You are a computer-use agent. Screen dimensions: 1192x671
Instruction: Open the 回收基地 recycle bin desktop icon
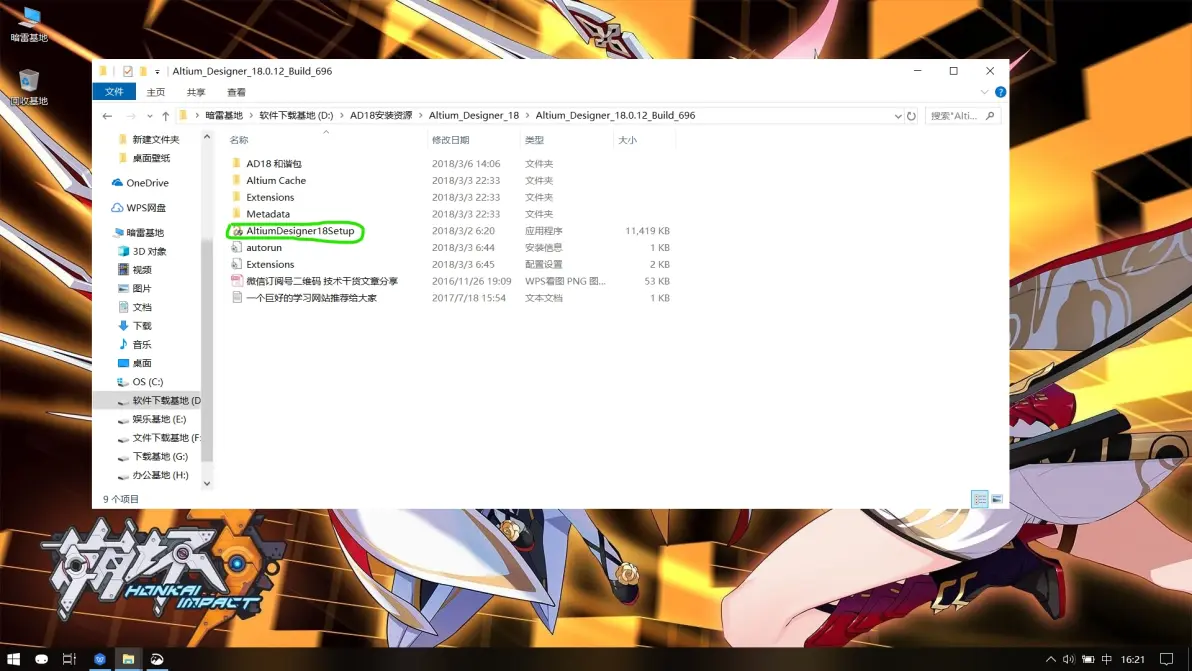[29, 87]
